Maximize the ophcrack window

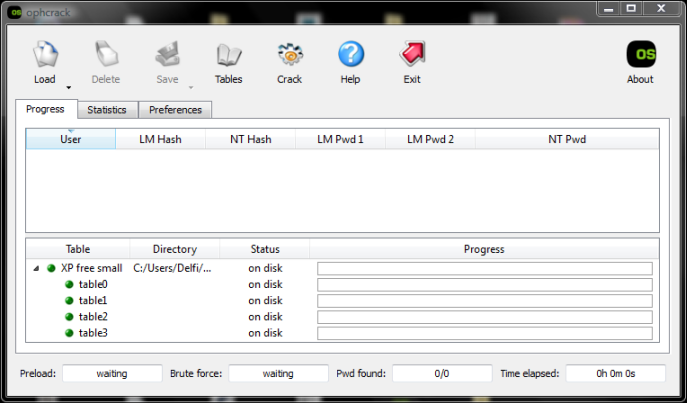[631, 9]
